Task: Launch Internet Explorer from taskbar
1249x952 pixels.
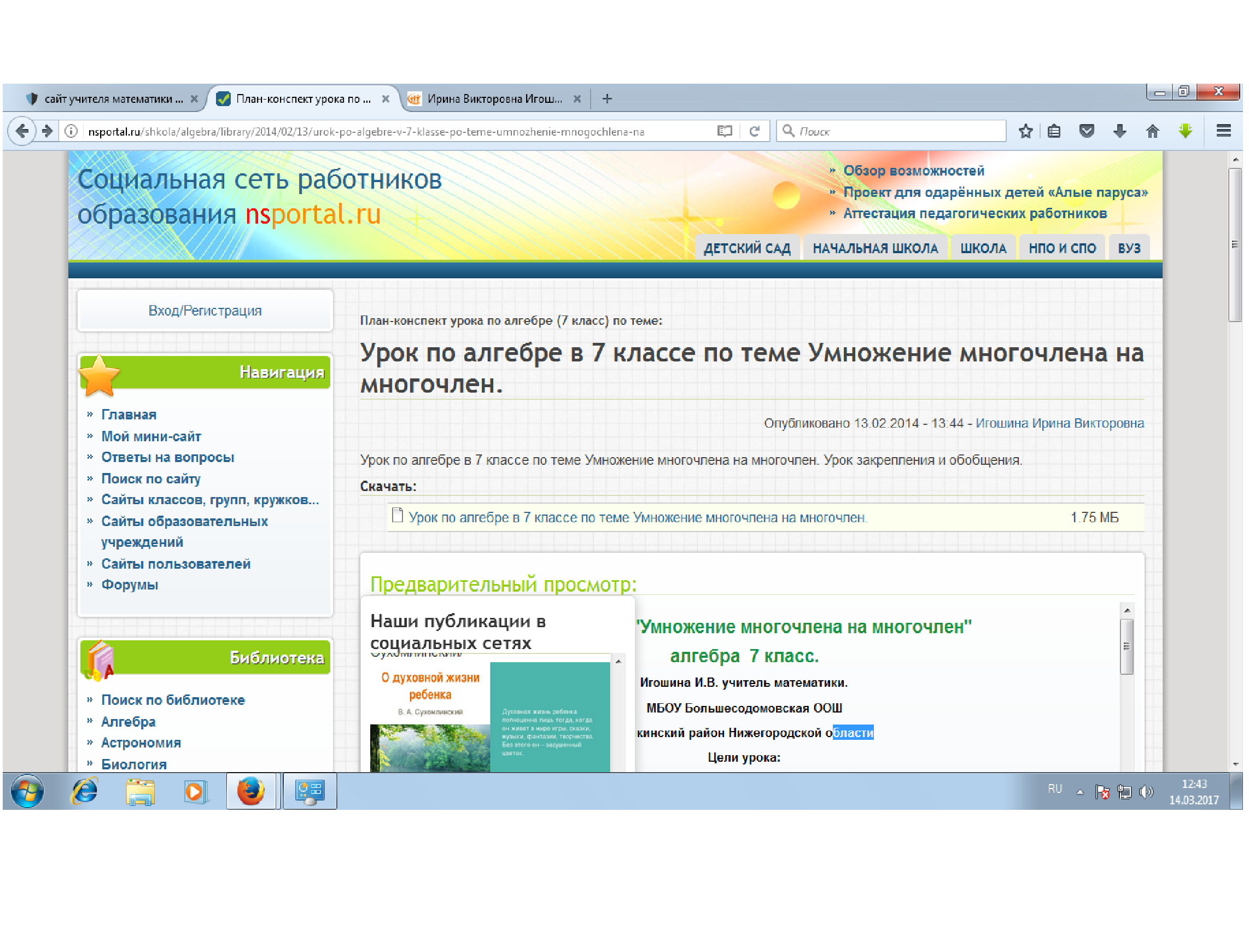Action: [84, 791]
